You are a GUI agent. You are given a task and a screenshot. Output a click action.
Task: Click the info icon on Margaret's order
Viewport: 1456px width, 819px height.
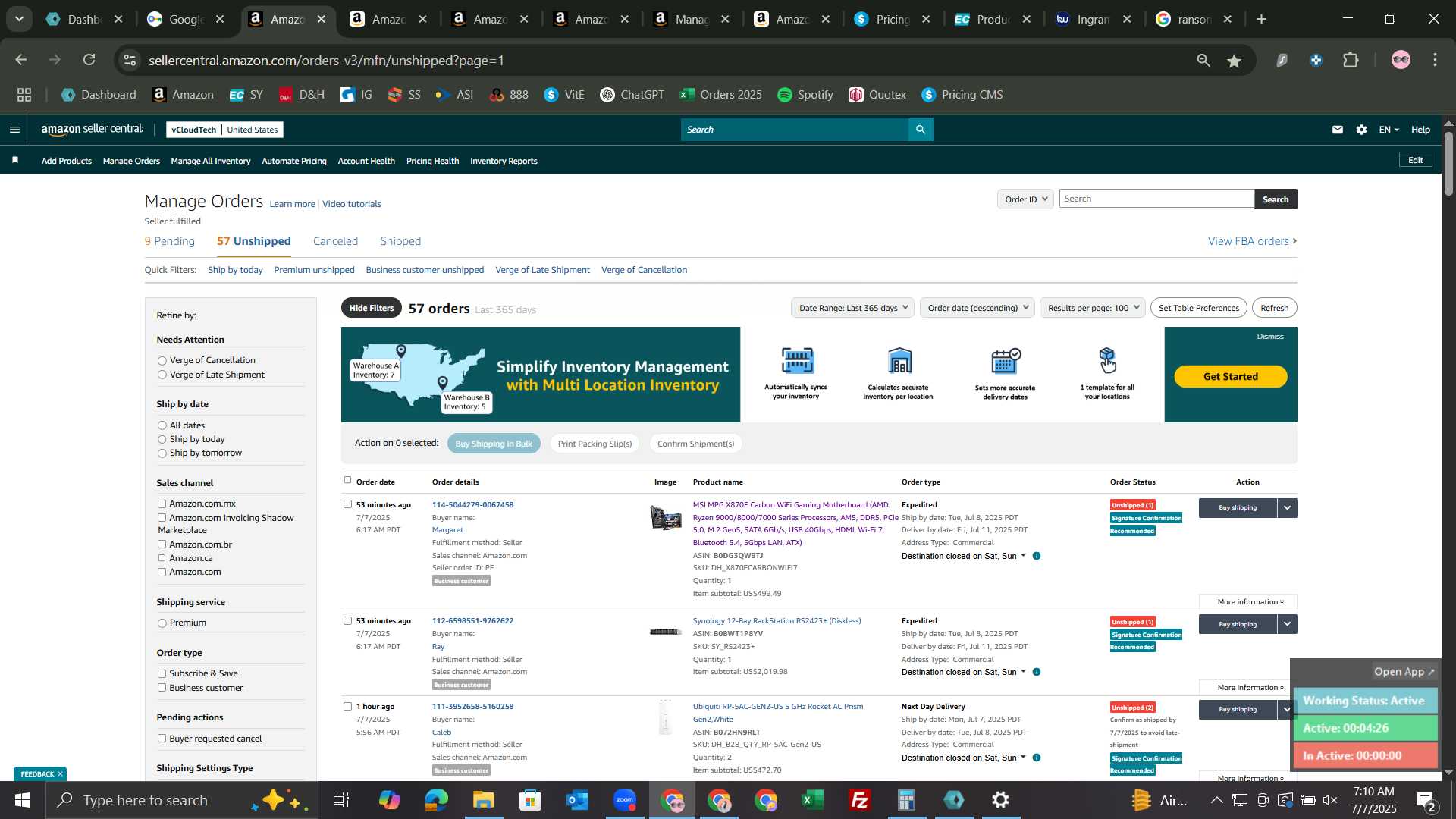(x=1037, y=556)
